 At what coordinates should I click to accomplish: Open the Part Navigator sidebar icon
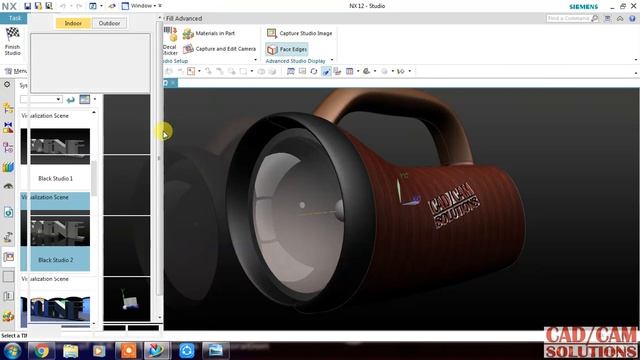(8, 147)
